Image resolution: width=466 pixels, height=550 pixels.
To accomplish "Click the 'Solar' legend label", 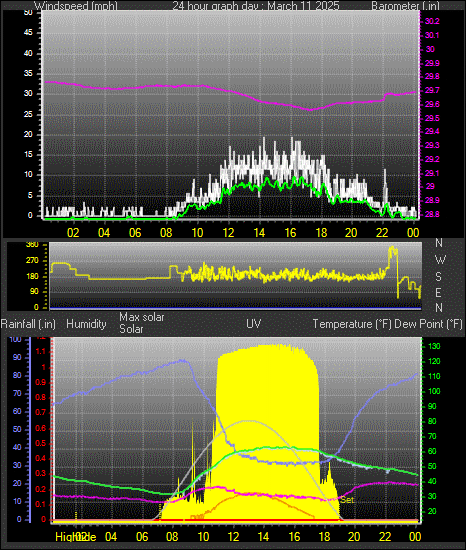I will (131, 329).
